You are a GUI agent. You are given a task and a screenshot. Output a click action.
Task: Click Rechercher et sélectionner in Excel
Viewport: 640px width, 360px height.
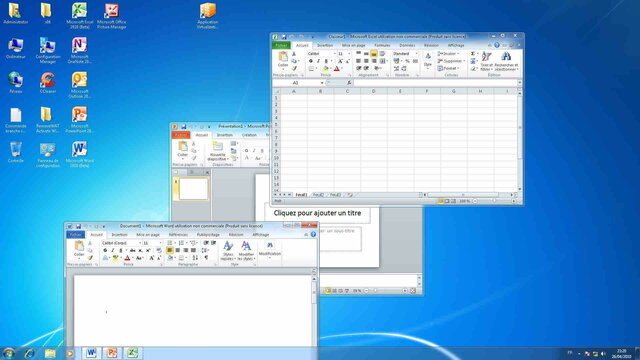click(x=506, y=61)
